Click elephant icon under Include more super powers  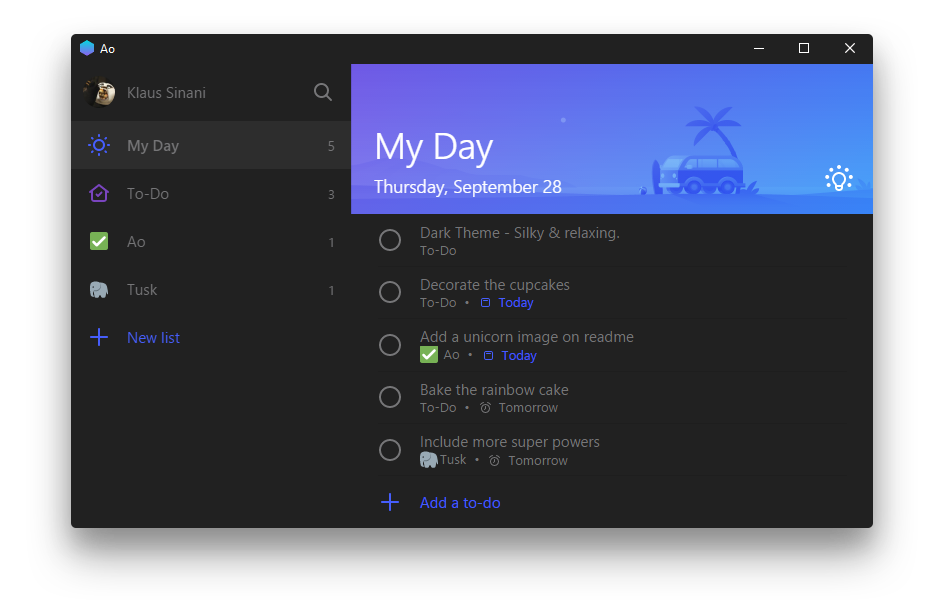429,460
